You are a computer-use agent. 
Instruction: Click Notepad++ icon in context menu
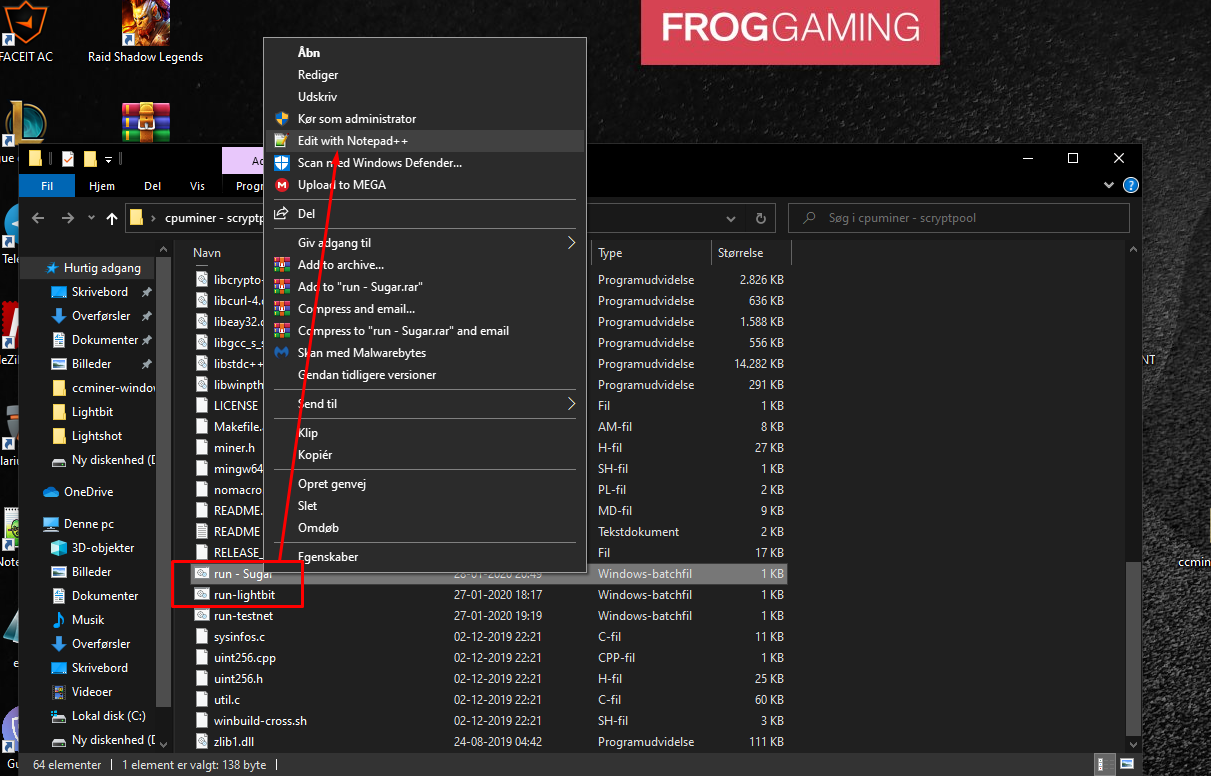pos(281,141)
